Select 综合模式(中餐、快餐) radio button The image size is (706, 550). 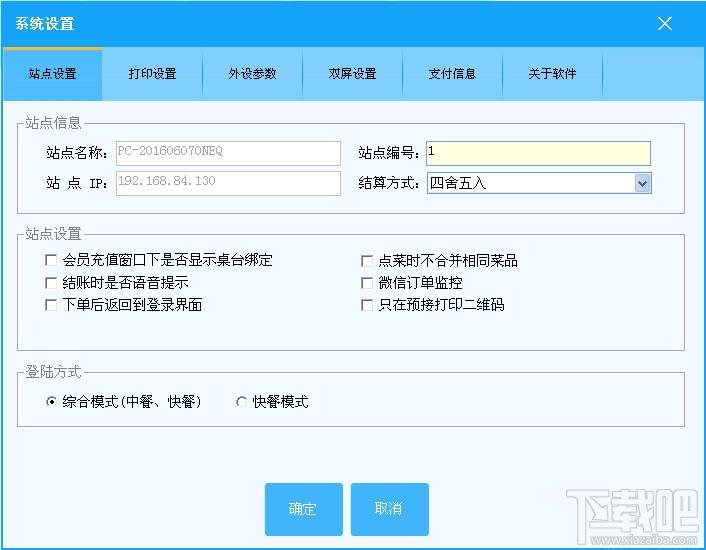(51, 402)
